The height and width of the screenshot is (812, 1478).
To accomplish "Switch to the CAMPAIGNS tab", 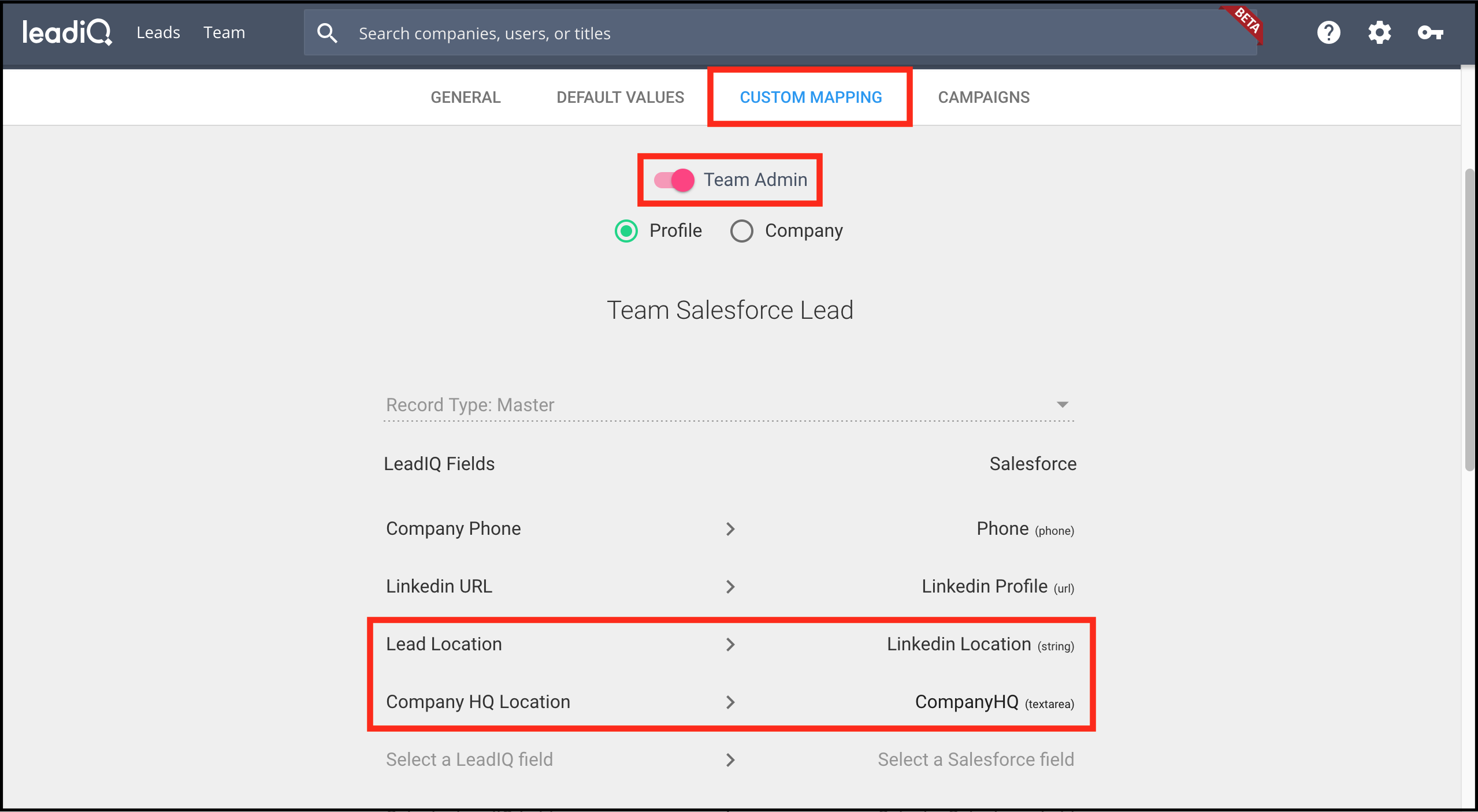I will pyautogui.click(x=984, y=97).
